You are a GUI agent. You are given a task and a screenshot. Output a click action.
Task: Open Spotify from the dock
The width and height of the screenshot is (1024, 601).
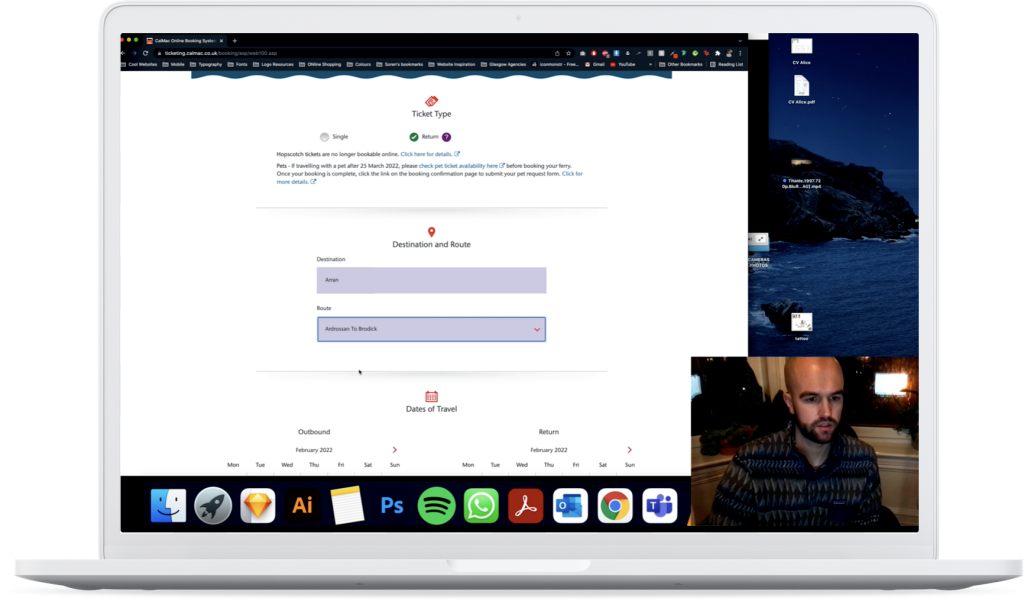pos(436,506)
